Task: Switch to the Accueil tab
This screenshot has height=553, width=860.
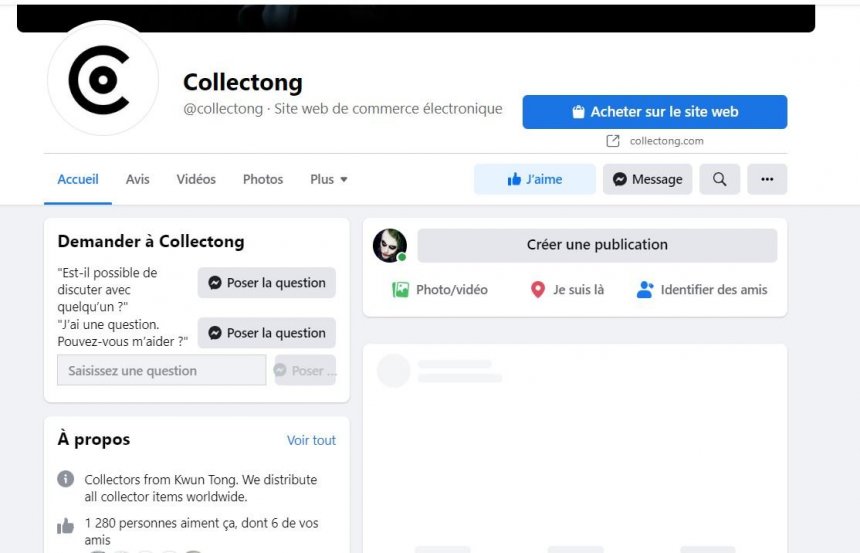Action: click(x=78, y=179)
